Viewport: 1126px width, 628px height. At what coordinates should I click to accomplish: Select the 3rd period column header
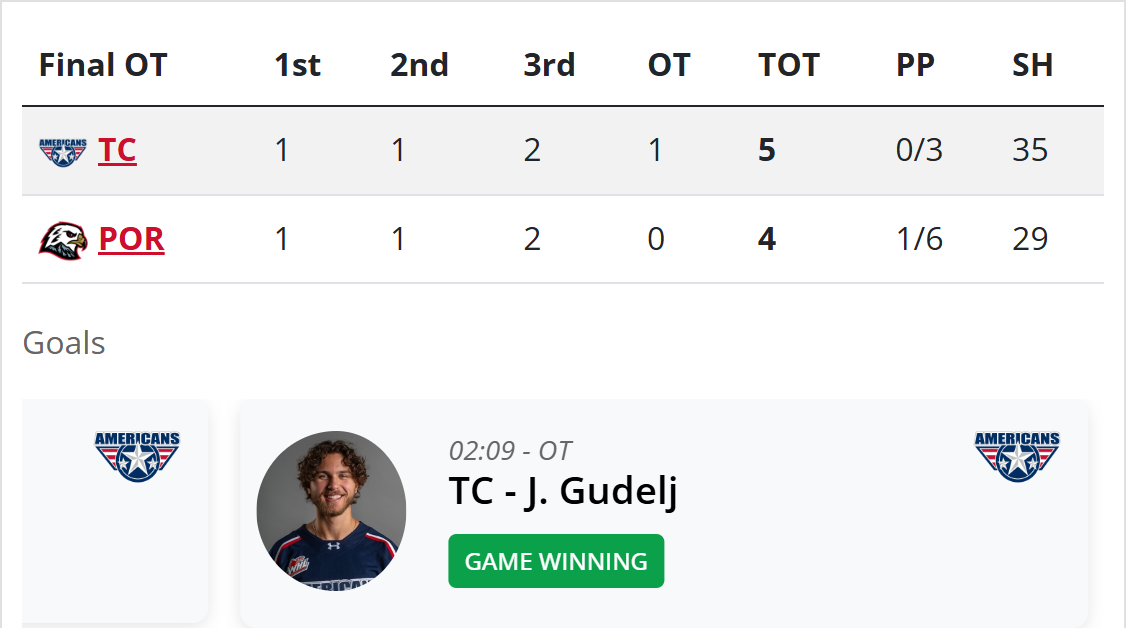click(x=549, y=65)
